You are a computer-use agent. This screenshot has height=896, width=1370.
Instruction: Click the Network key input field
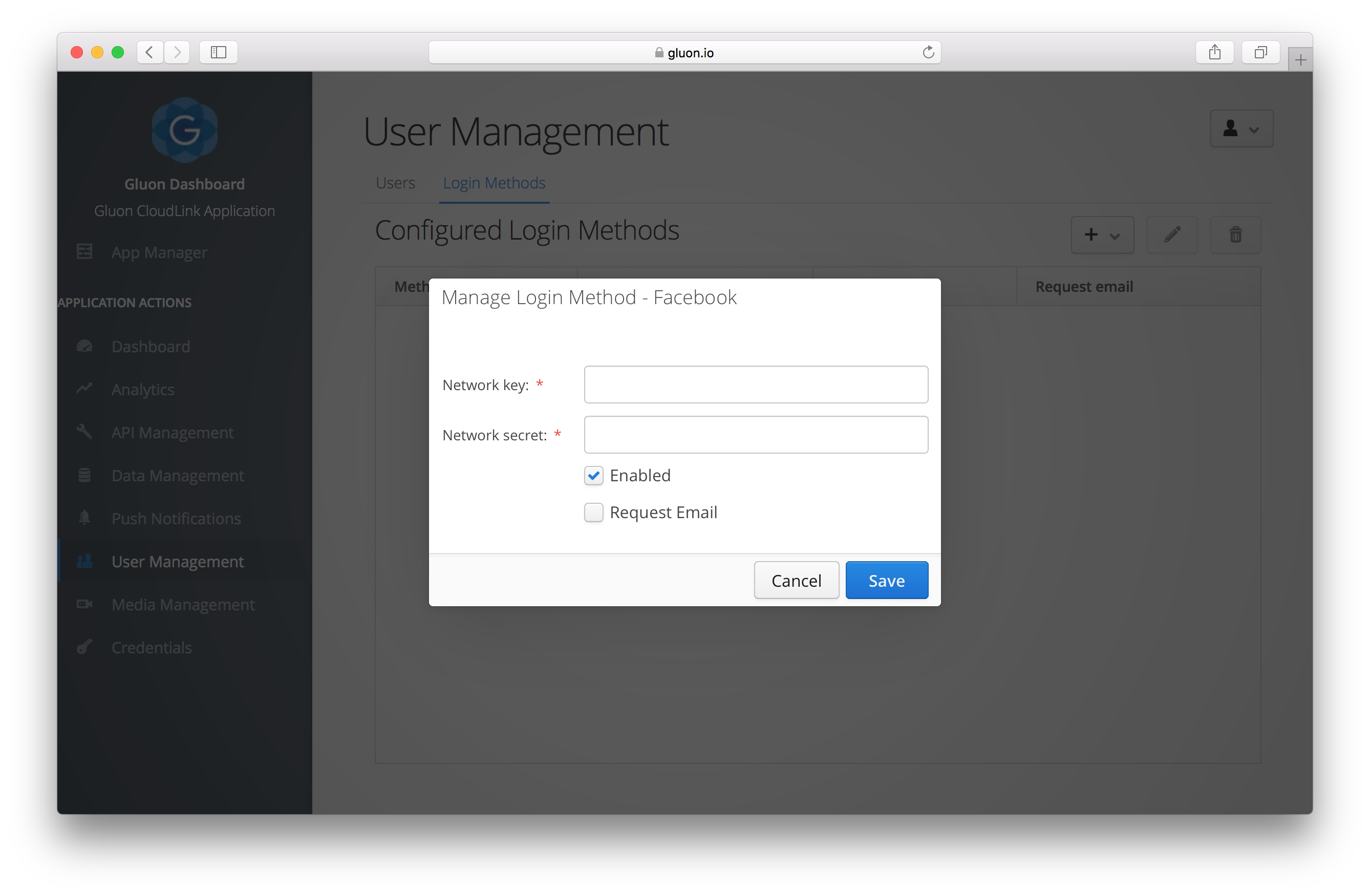point(755,385)
